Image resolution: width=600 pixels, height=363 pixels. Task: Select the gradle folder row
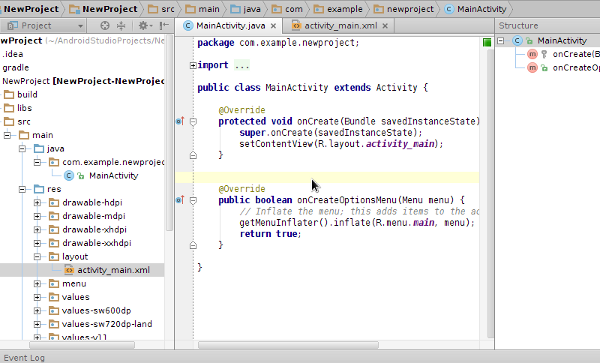pos(16,68)
